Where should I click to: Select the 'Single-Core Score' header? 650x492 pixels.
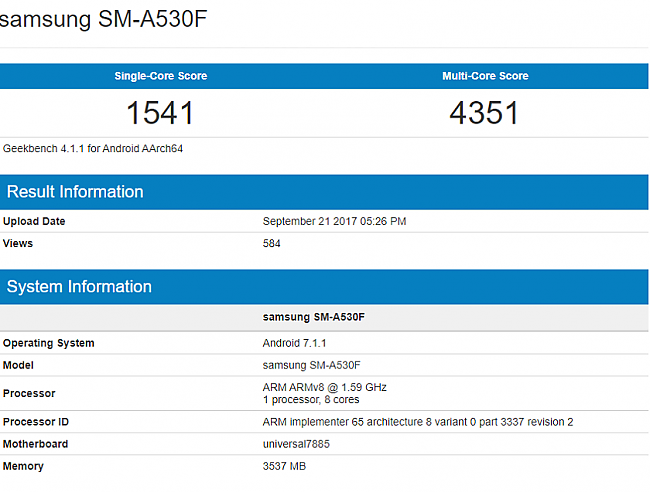tap(161, 76)
